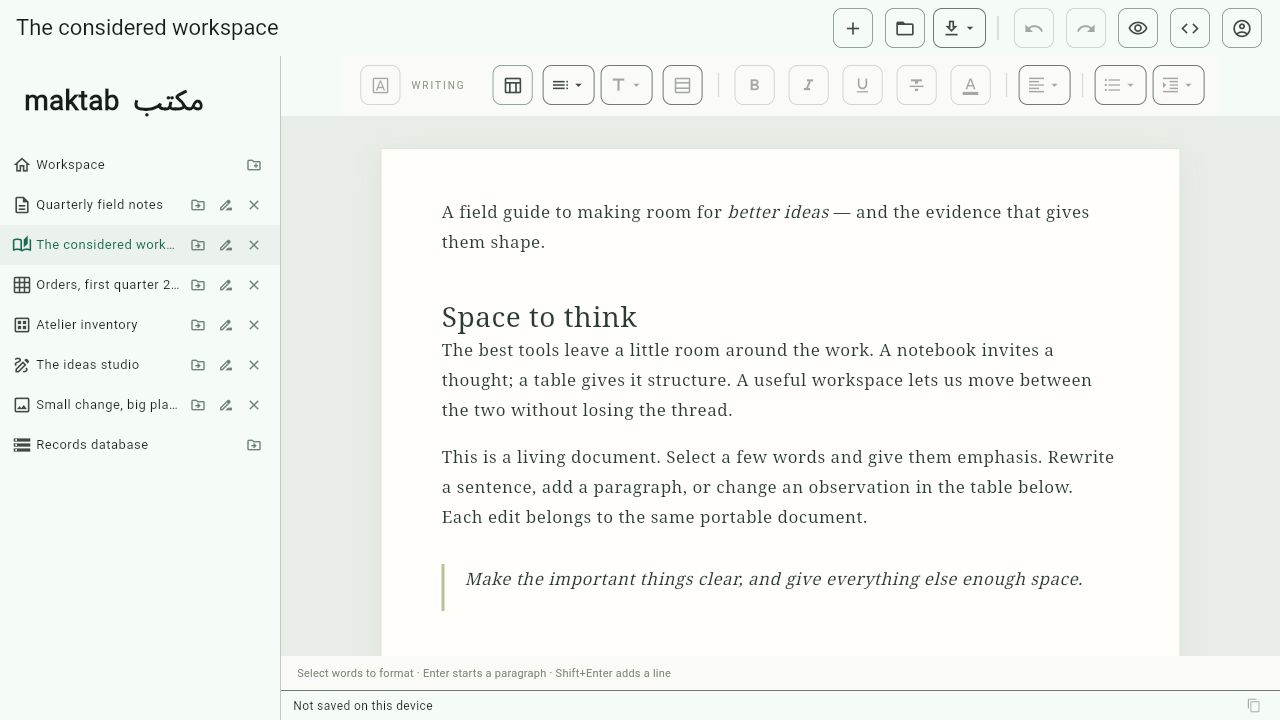Click the text frame icon beside WRITING

pos(380,85)
